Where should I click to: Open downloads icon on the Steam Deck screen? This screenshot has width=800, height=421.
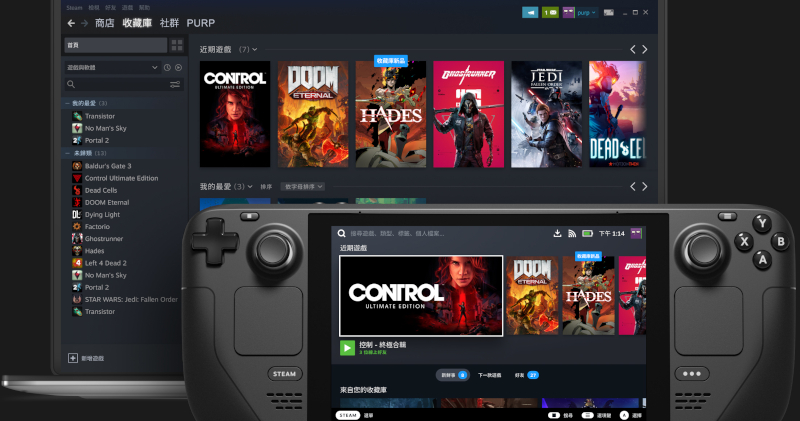tap(557, 233)
